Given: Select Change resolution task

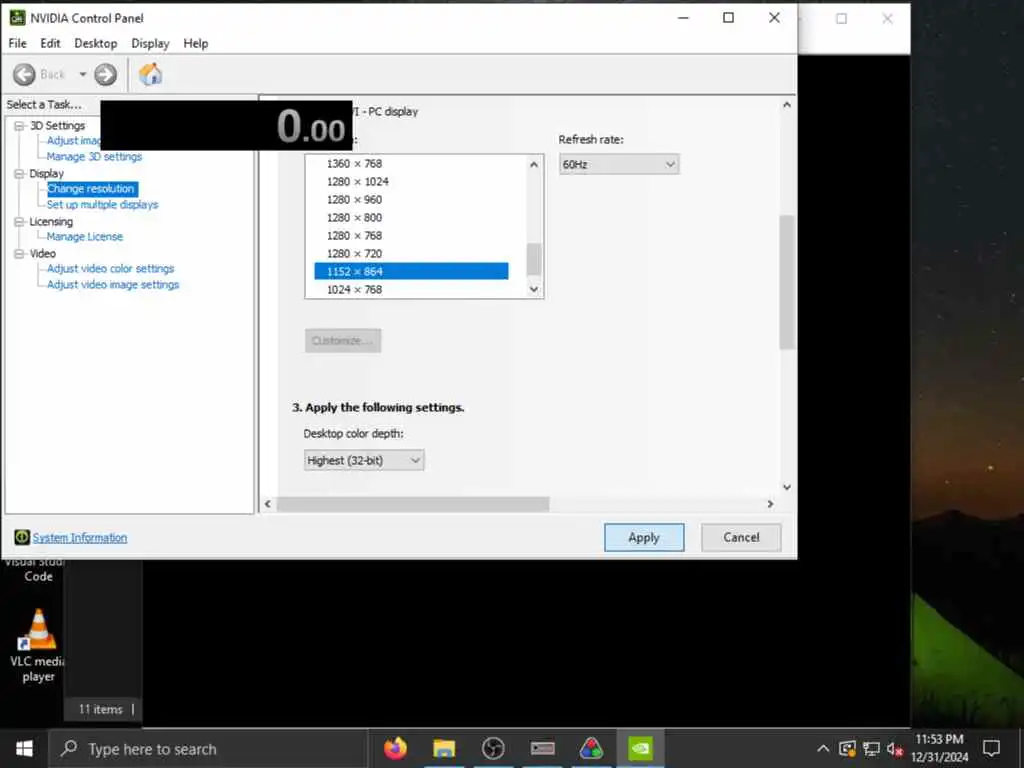Looking at the screenshot, I should tap(91, 189).
